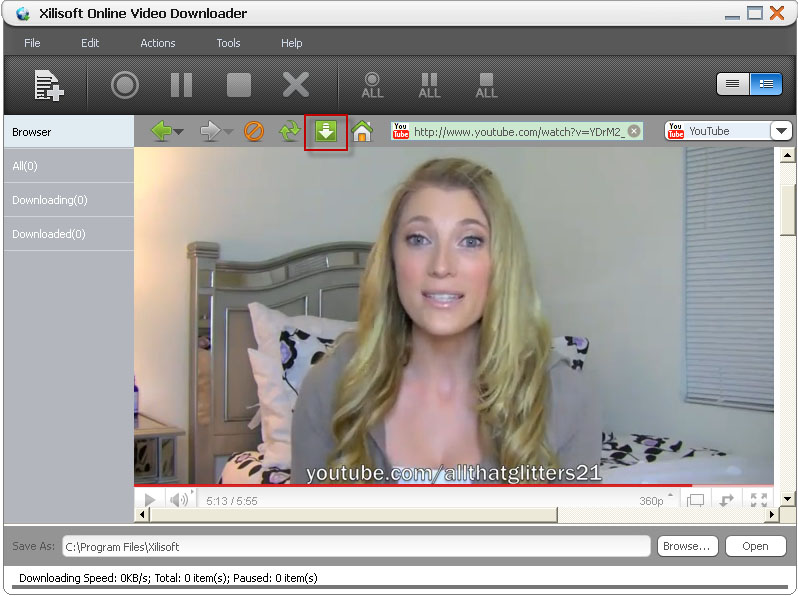Stop the selected download task
Screen dimensions: 798x596
[x=239, y=85]
